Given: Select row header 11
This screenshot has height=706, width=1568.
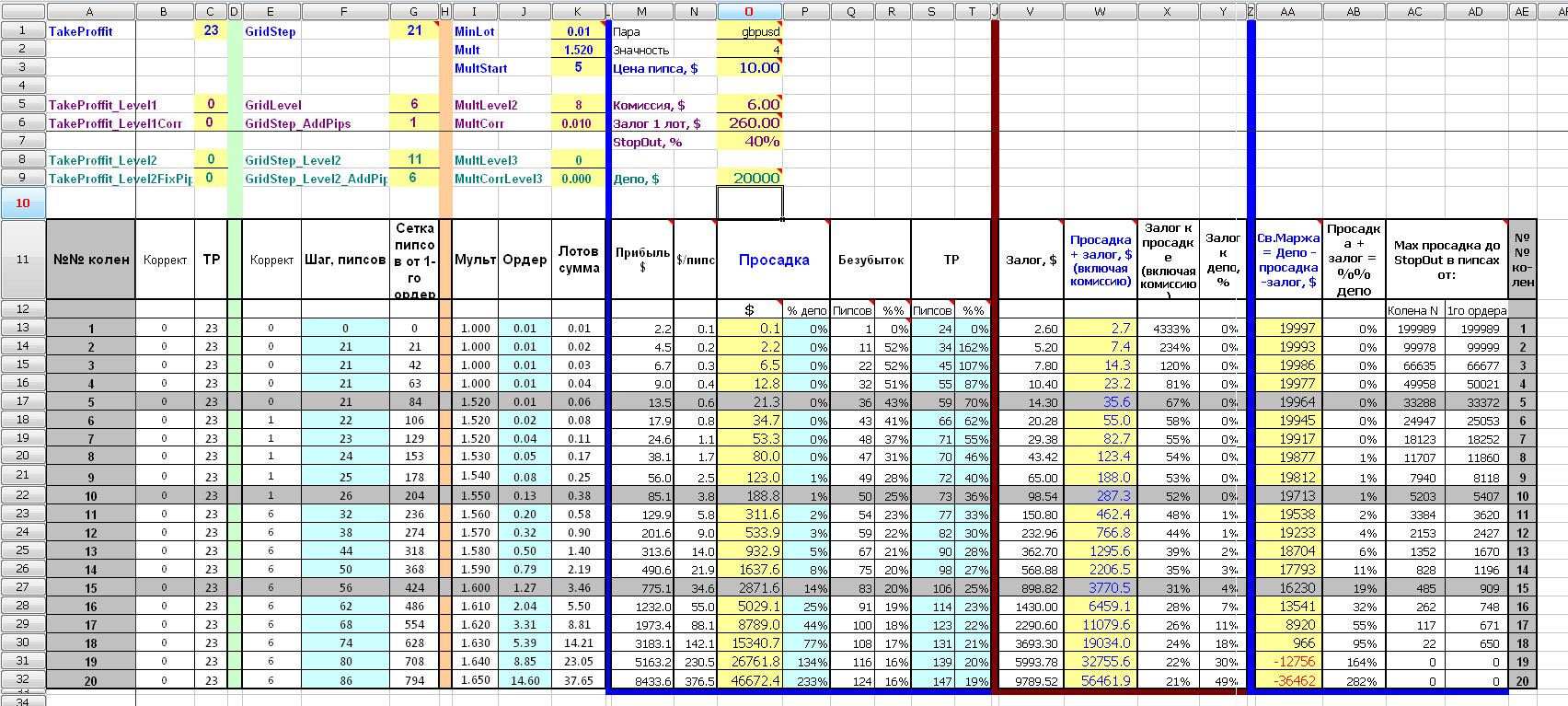Looking at the screenshot, I should point(22,260).
